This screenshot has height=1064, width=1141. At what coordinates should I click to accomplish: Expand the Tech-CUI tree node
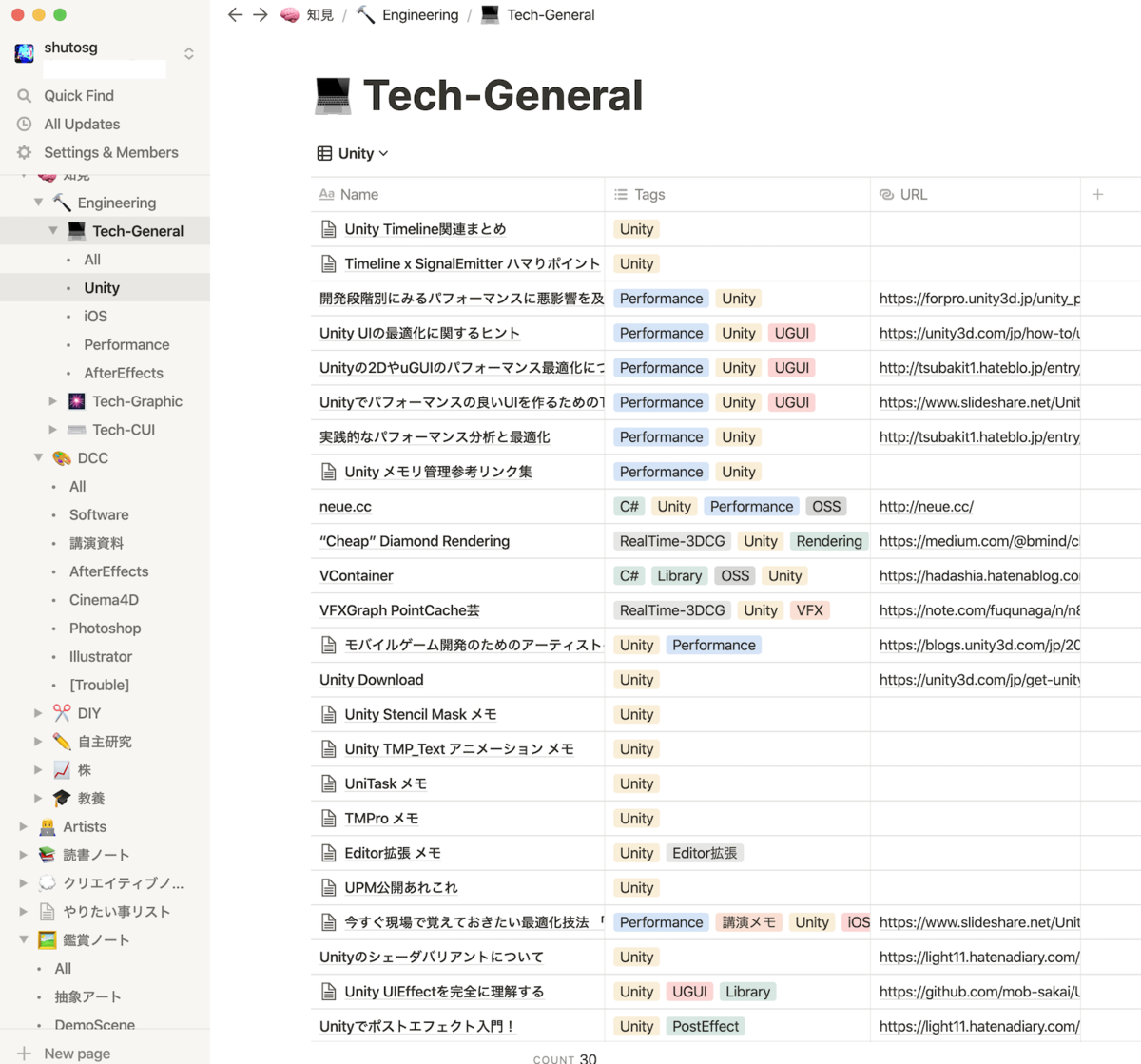(x=53, y=430)
